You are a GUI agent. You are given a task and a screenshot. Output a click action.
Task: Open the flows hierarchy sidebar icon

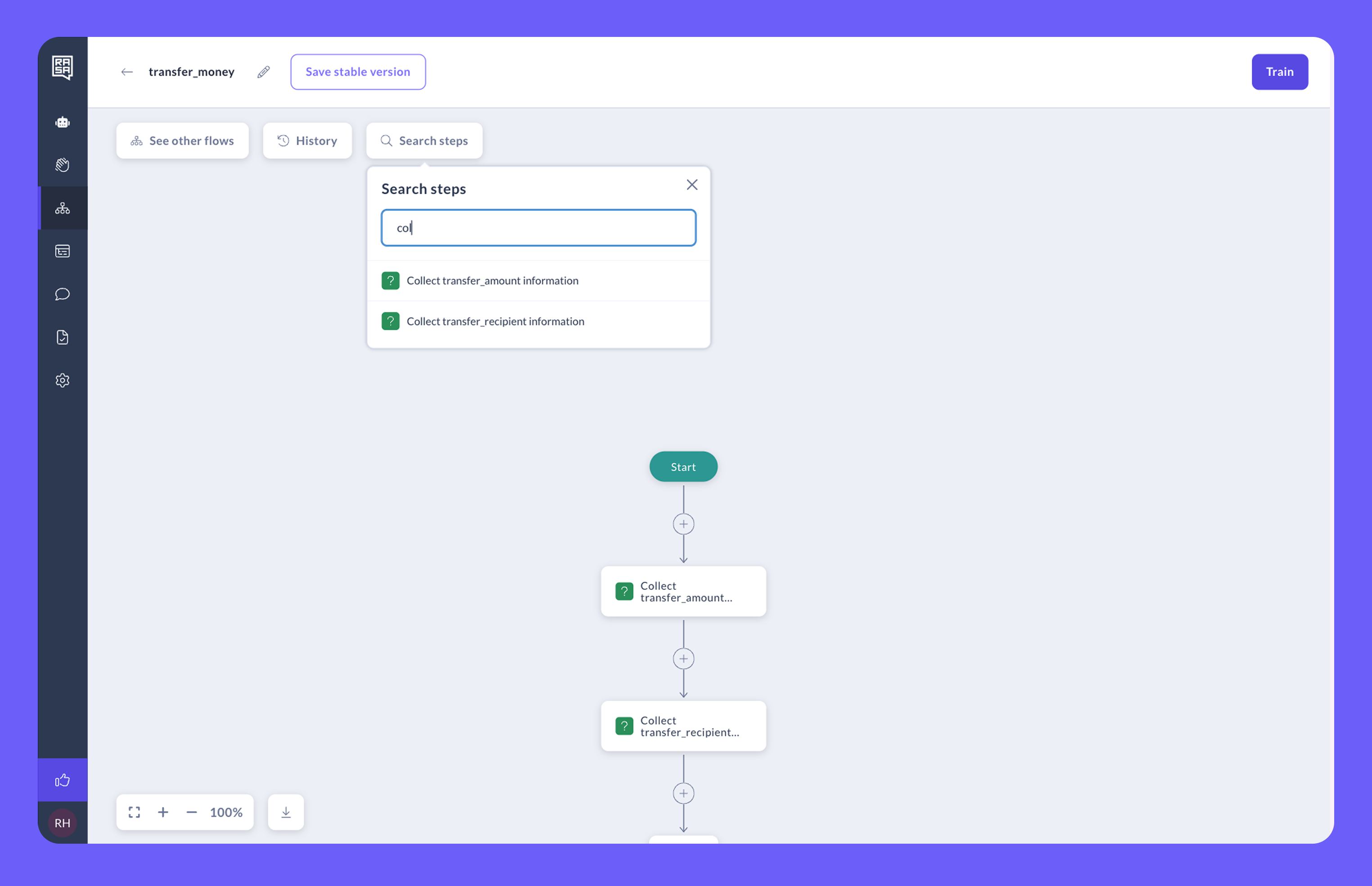[x=62, y=208]
